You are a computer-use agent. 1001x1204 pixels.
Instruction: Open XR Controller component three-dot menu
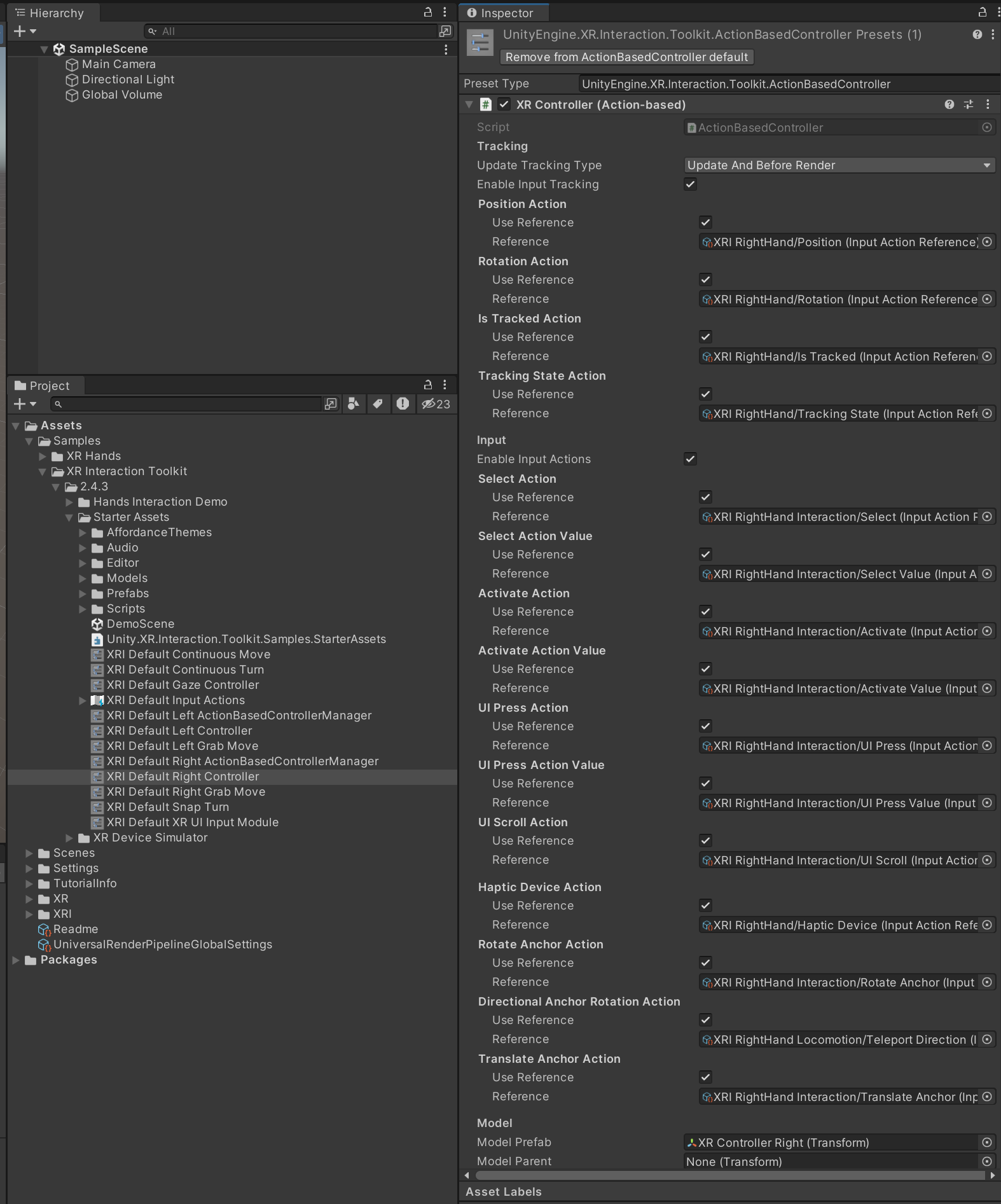(988, 104)
